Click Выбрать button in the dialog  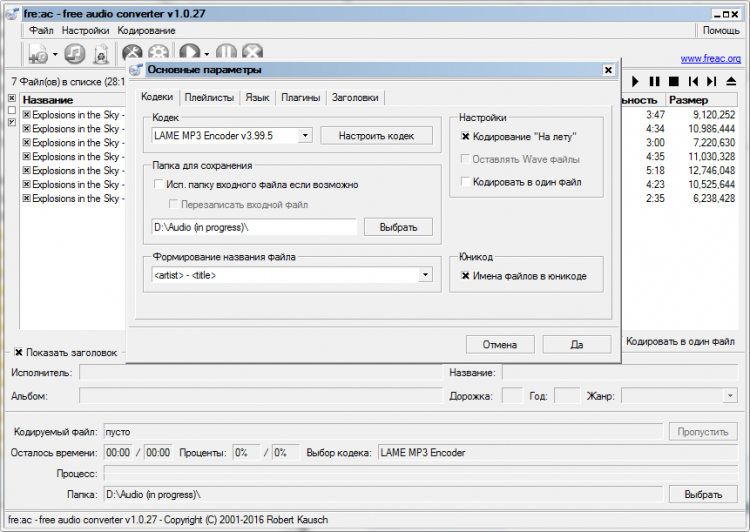coord(398,227)
